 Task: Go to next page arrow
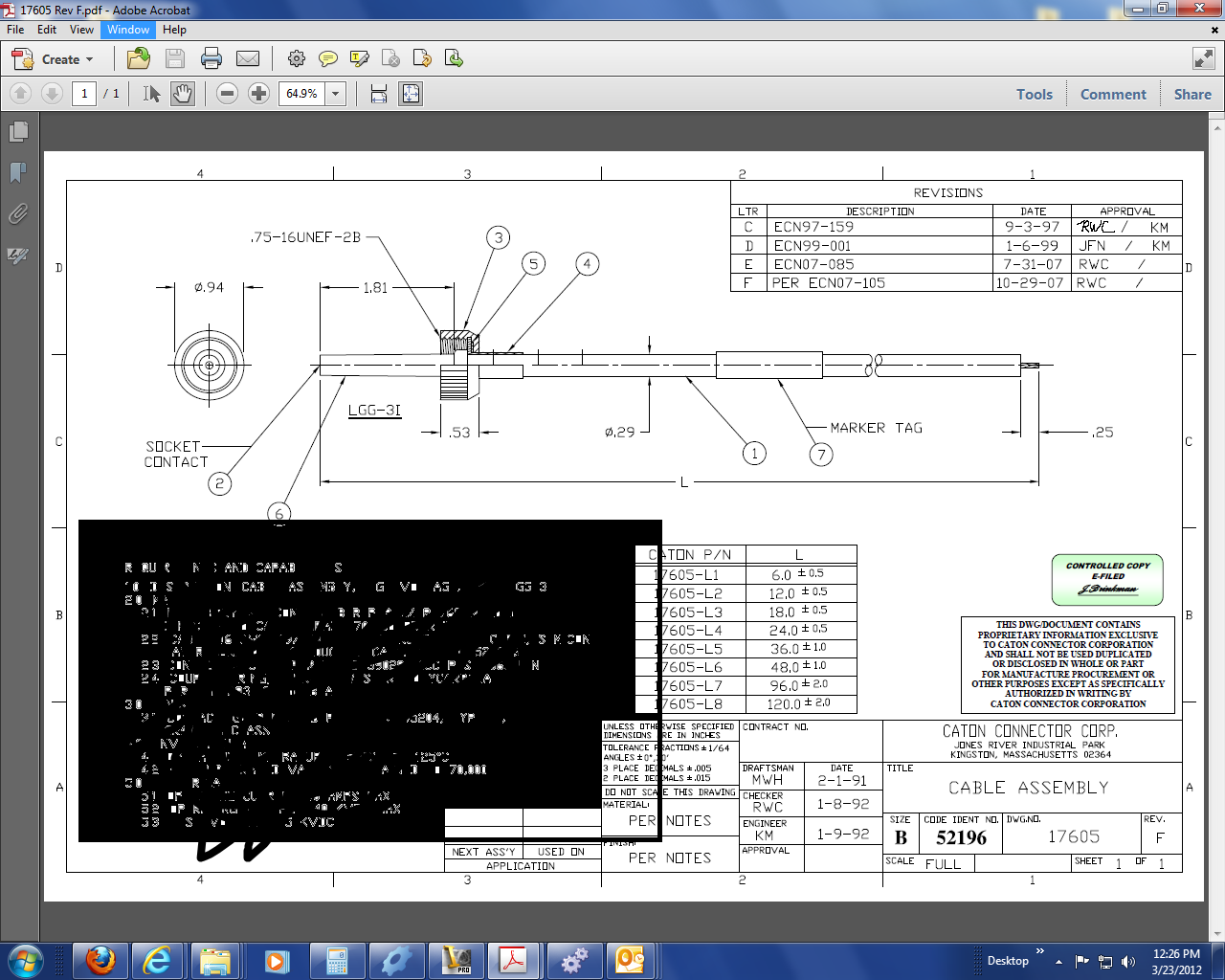click(x=53, y=94)
